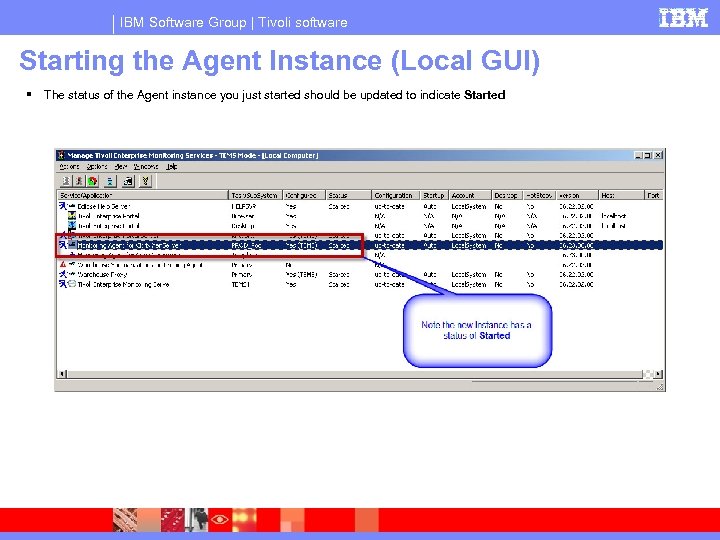Image resolution: width=720 pixels, height=540 pixels.
Task: Click the second toolbar icon with red figure
Action: (x=79, y=181)
